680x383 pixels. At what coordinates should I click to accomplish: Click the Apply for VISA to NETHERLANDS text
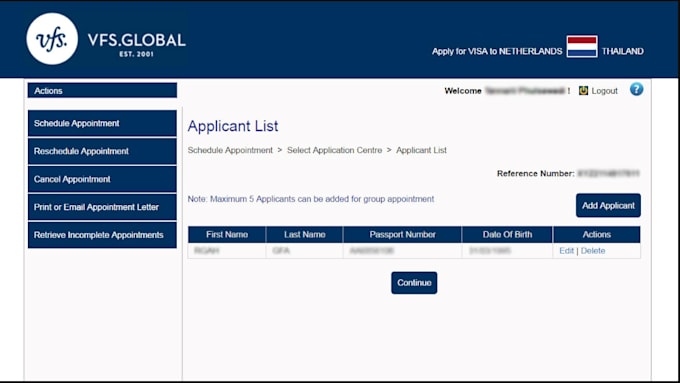pyautogui.click(x=497, y=51)
